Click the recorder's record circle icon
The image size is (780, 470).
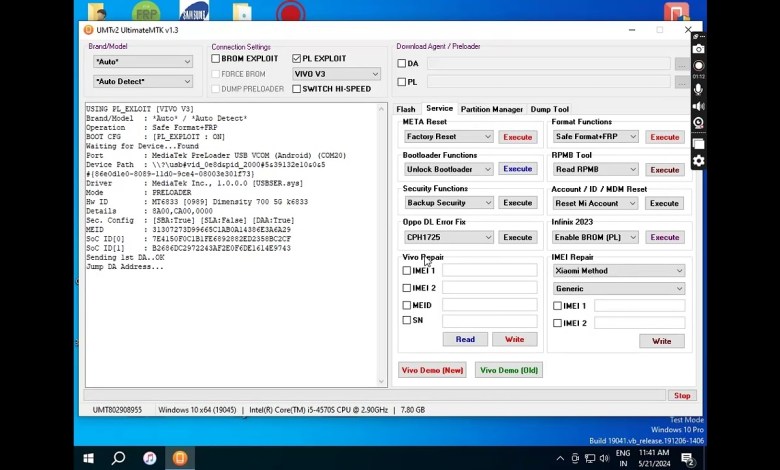(x=698, y=66)
